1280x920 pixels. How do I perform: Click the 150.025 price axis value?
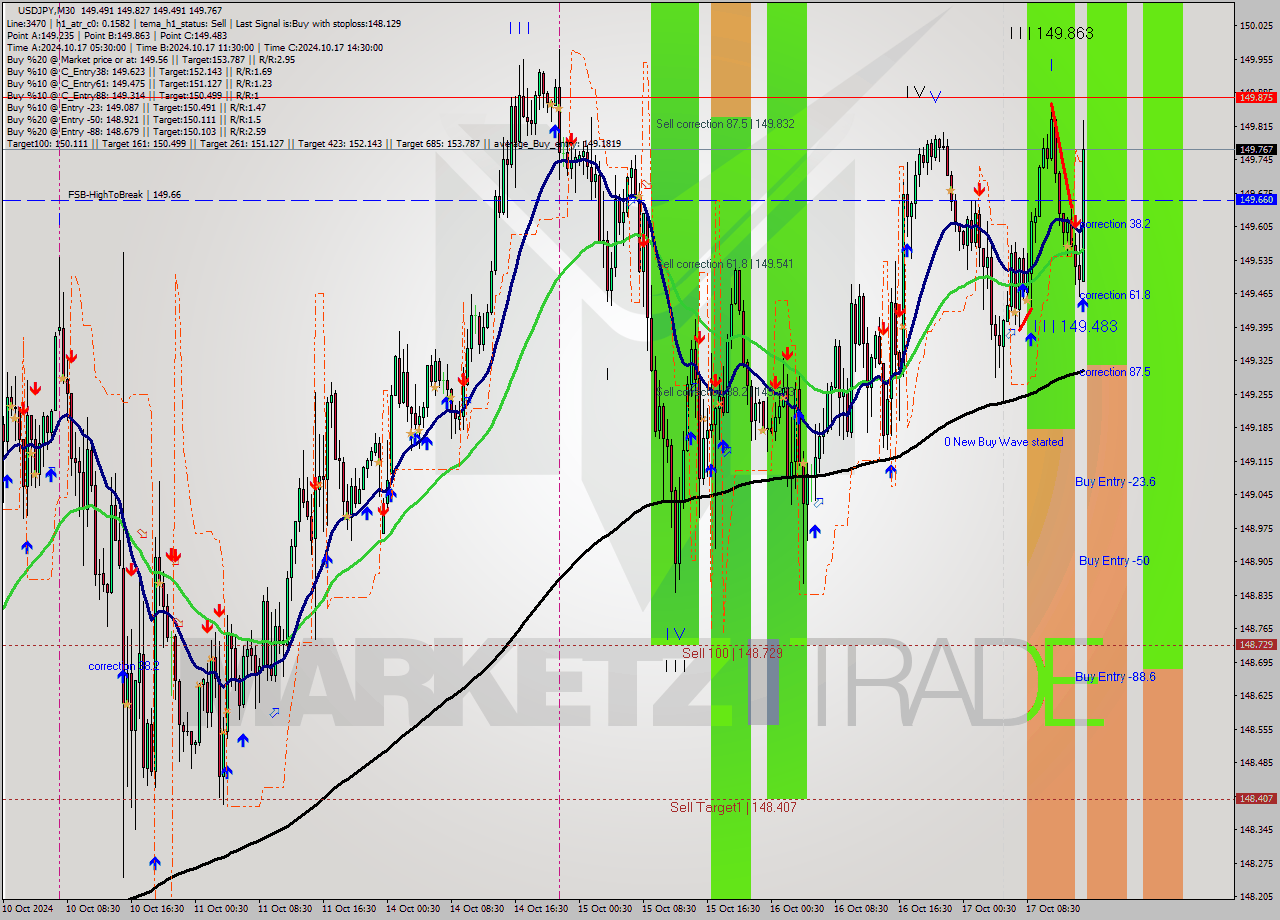tap(1256, 25)
